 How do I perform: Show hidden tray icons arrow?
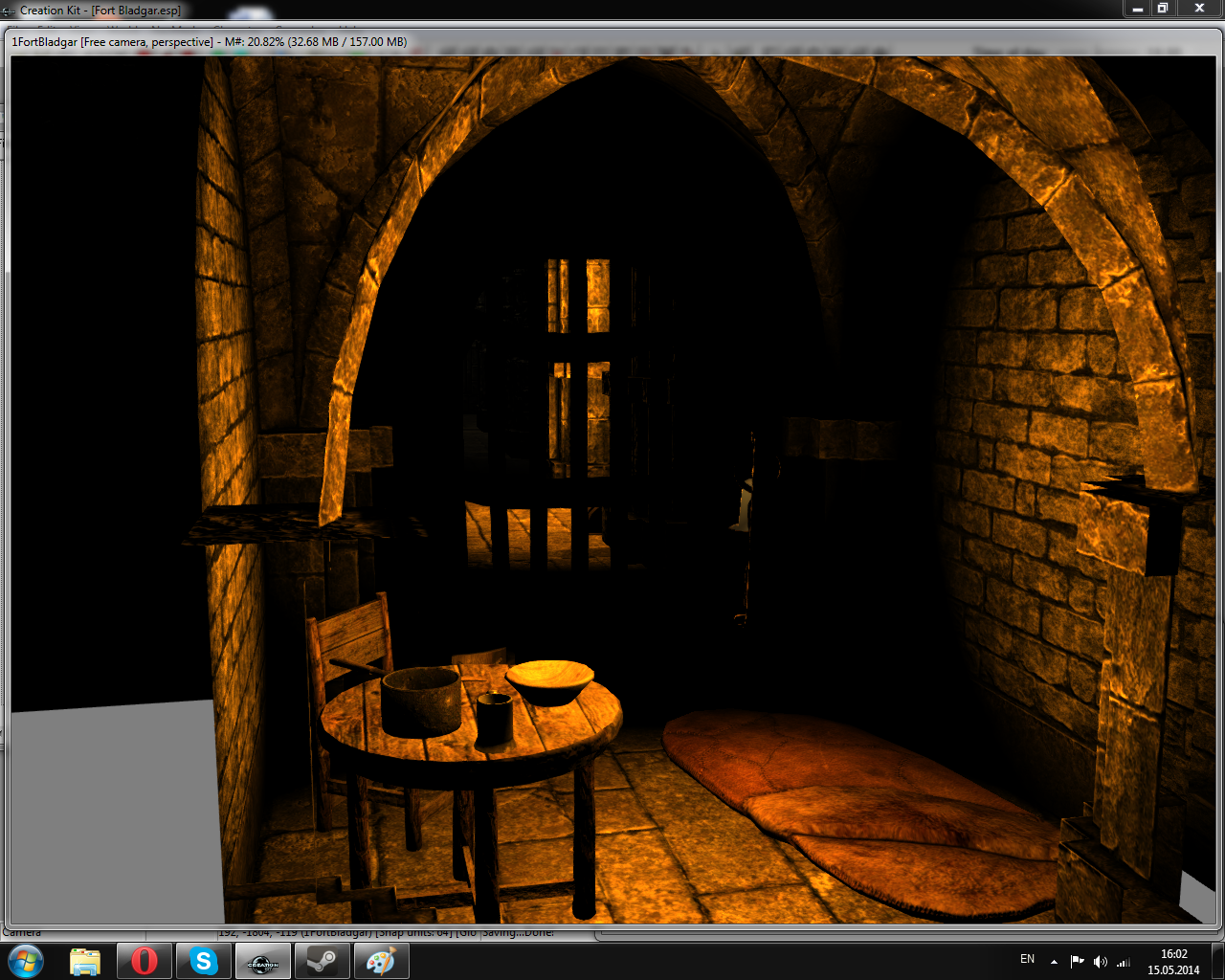[1054, 962]
